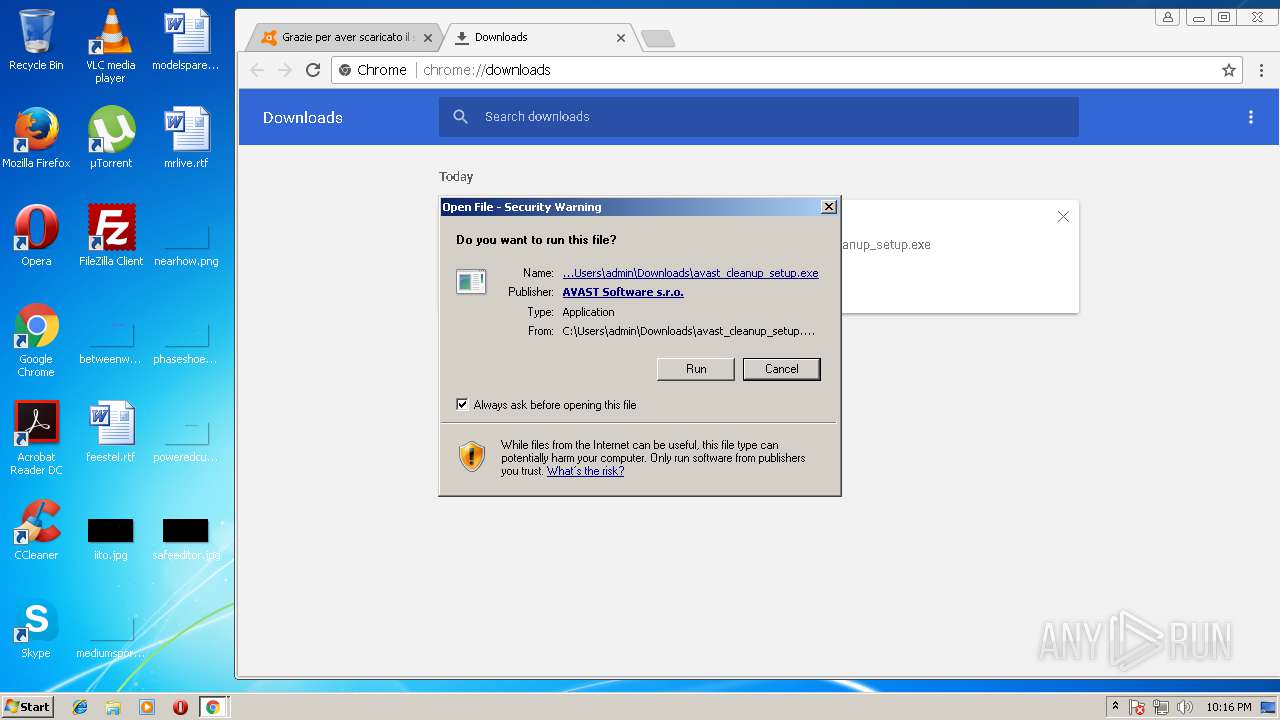The height and width of the screenshot is (720, 1280).
Task: Open Acrobat Reader DC shortcut
Action: pyautogui.click(x=36, y=438)
